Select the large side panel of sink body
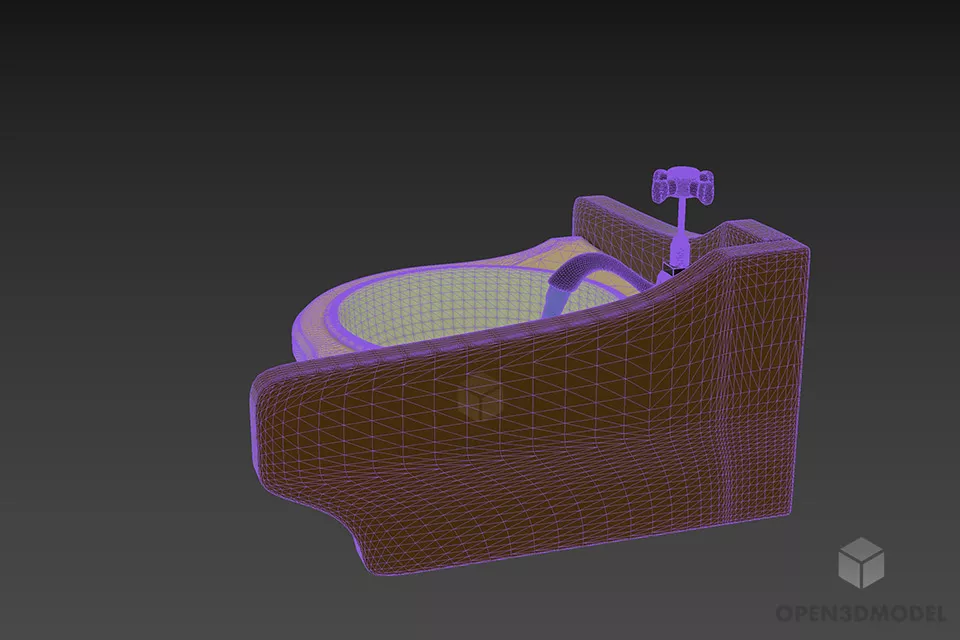 [x=531, y=409]
